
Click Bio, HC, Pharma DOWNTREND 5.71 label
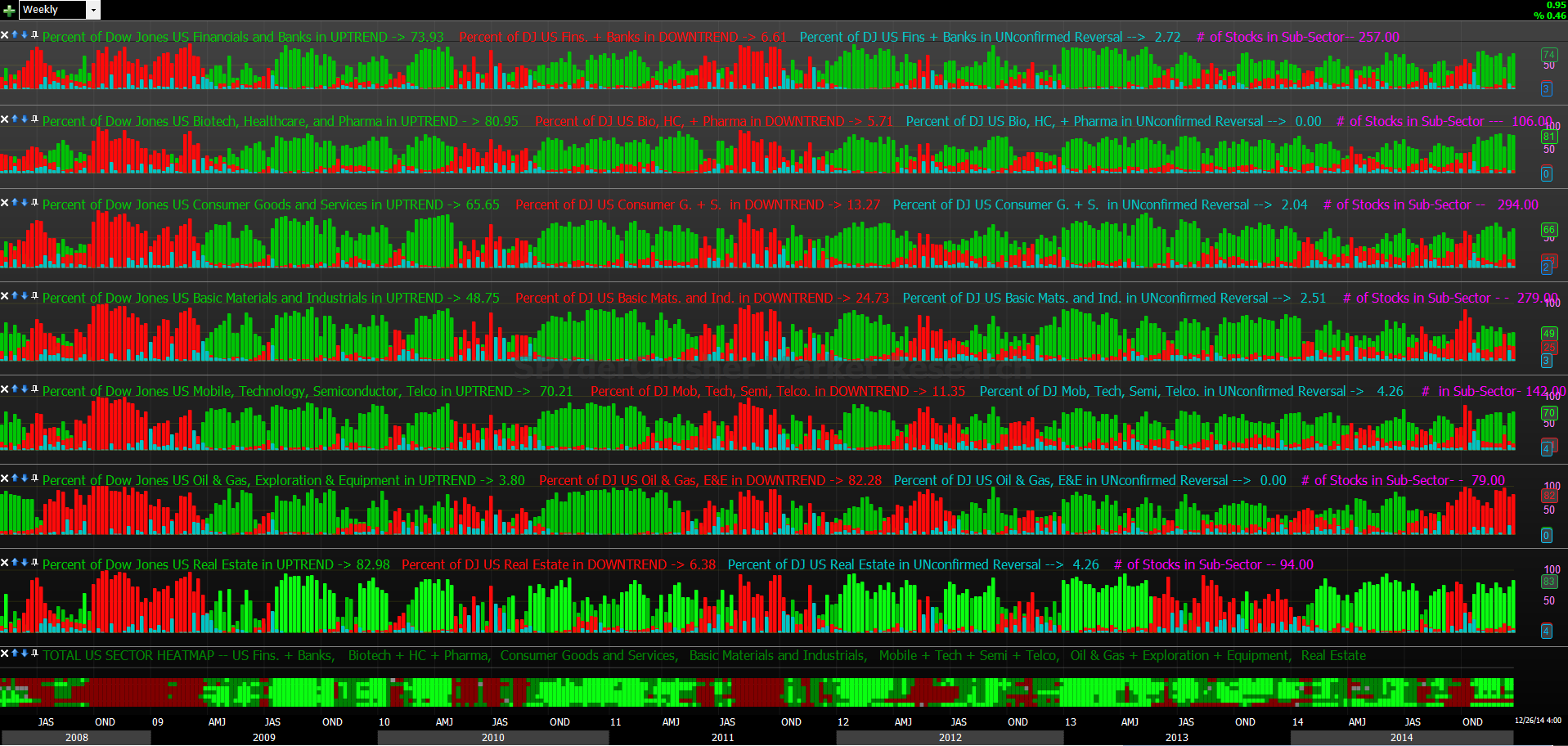[x=714, y=122]
